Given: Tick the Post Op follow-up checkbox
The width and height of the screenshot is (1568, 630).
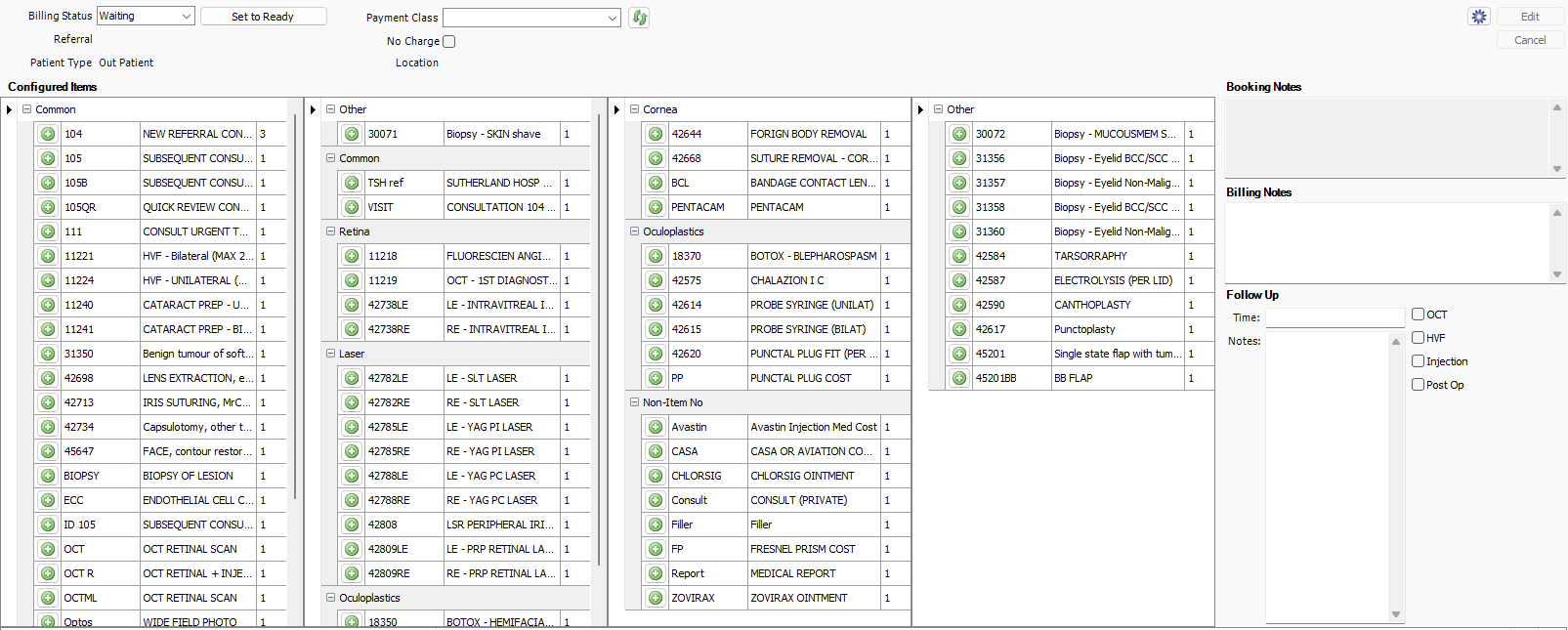Looking at the screenshot, I should pyautogui.click(x=1418, y=385).
